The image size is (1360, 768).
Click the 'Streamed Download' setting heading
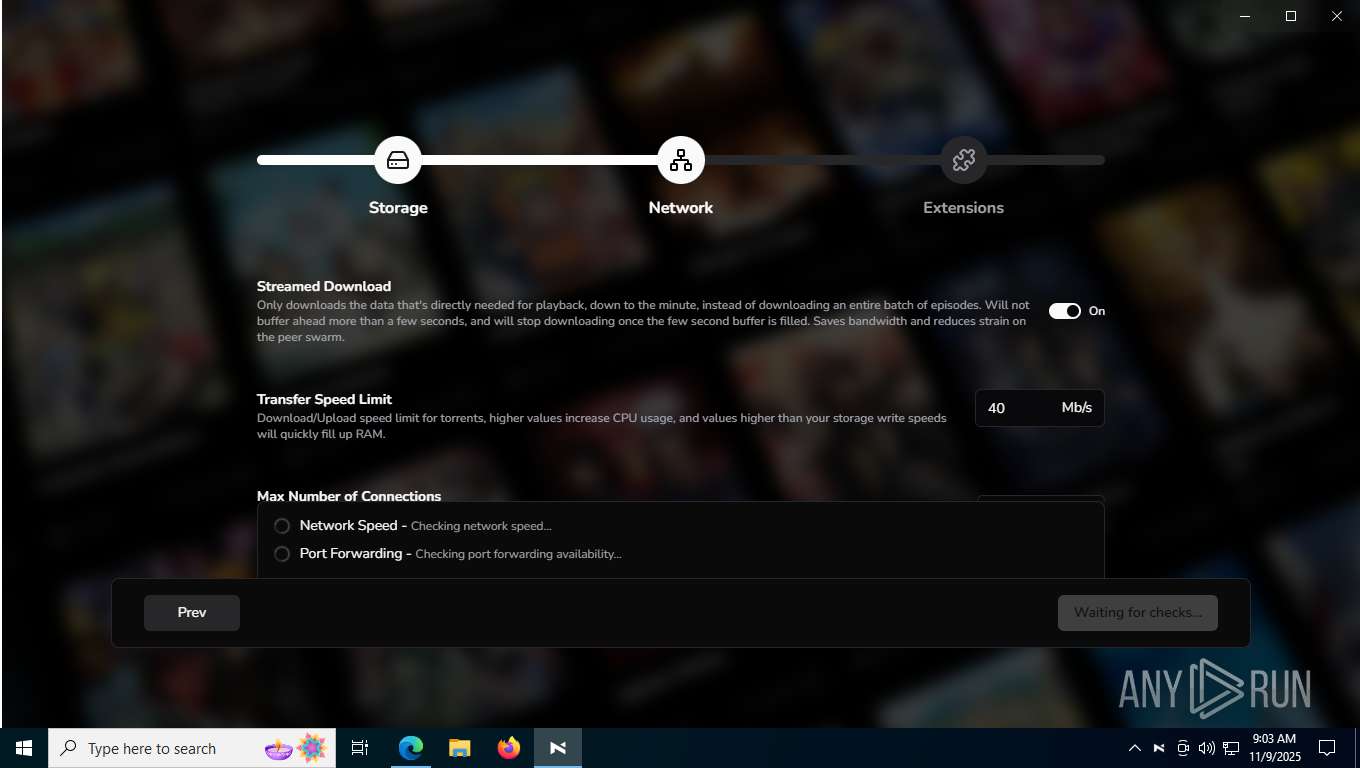click(x=324, y=286)
